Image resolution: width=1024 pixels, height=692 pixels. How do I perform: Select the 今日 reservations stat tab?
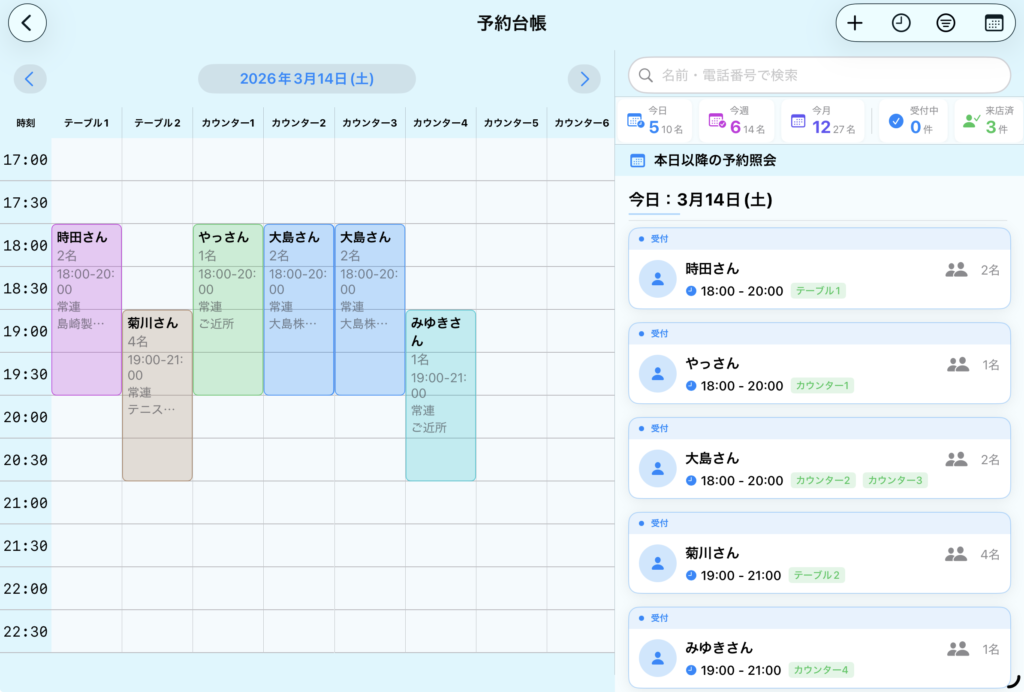[x=656, y=121]
